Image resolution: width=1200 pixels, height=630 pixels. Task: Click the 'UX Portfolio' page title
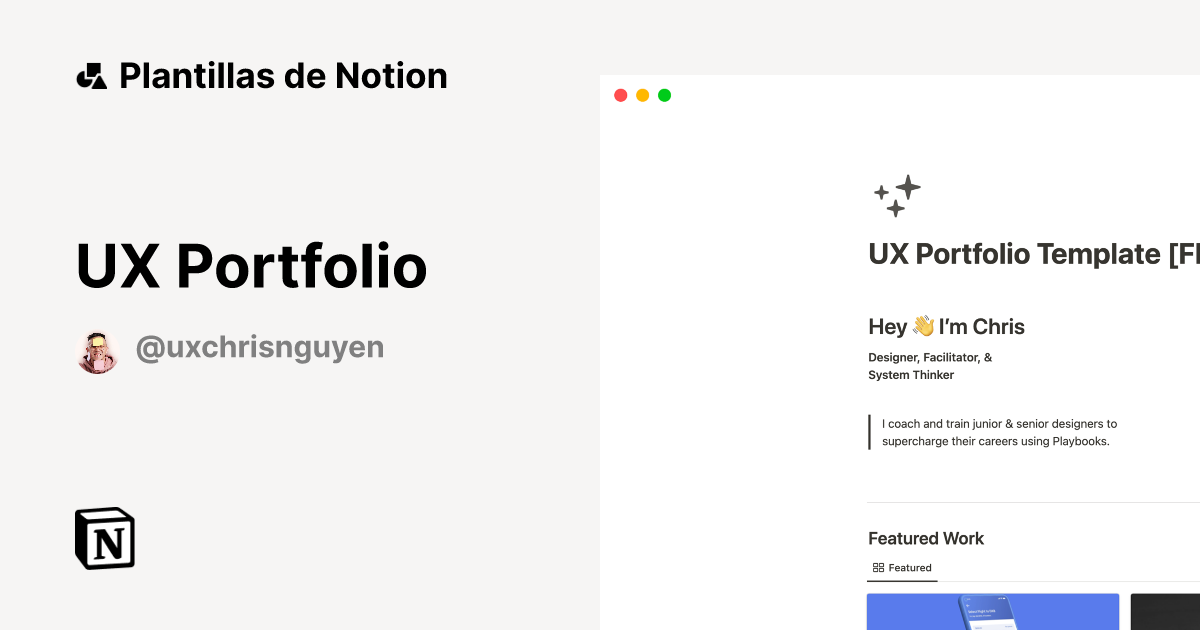pos(251,266)
